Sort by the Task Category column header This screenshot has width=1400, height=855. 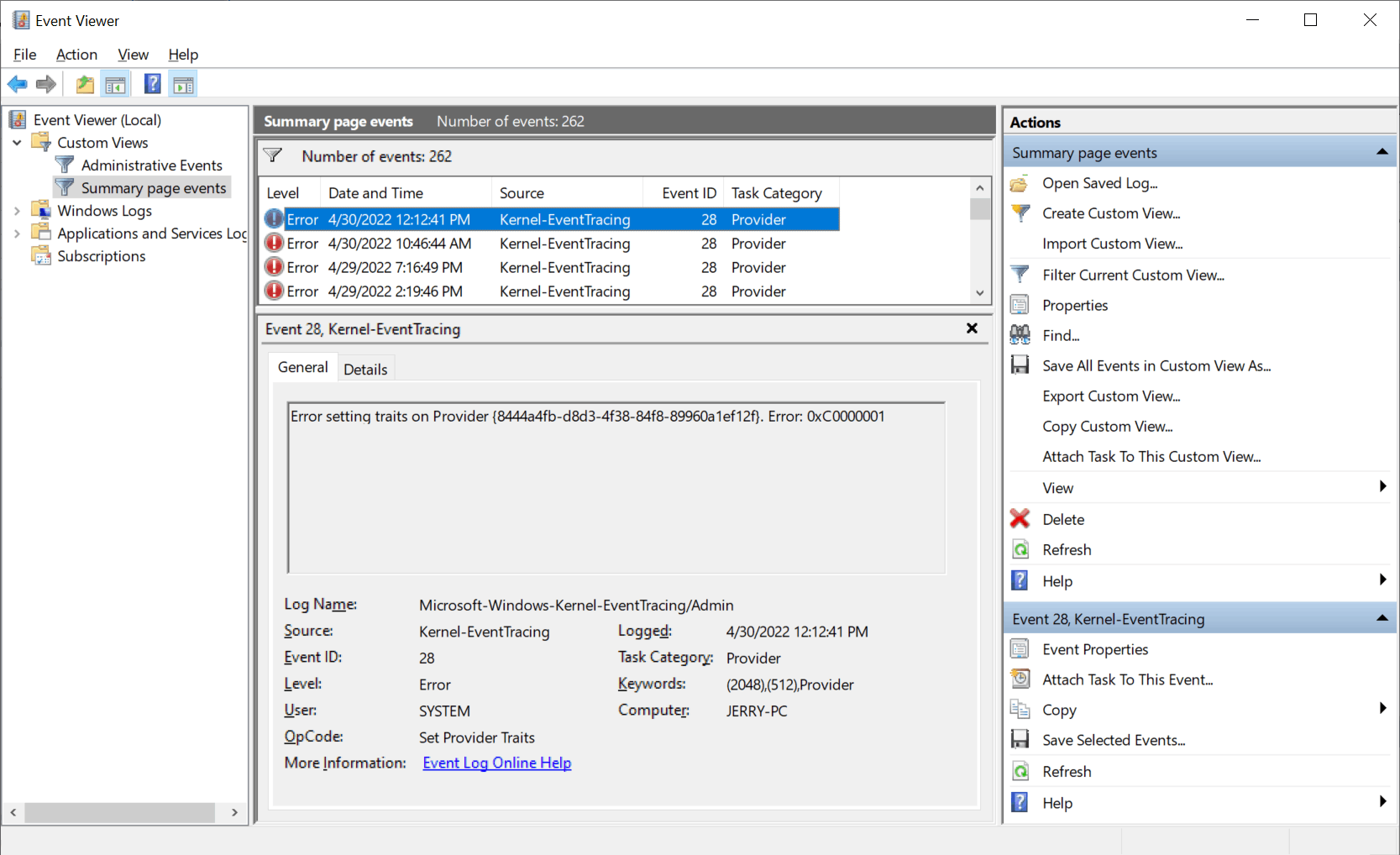pyautogui.click(x=782, y=193)
